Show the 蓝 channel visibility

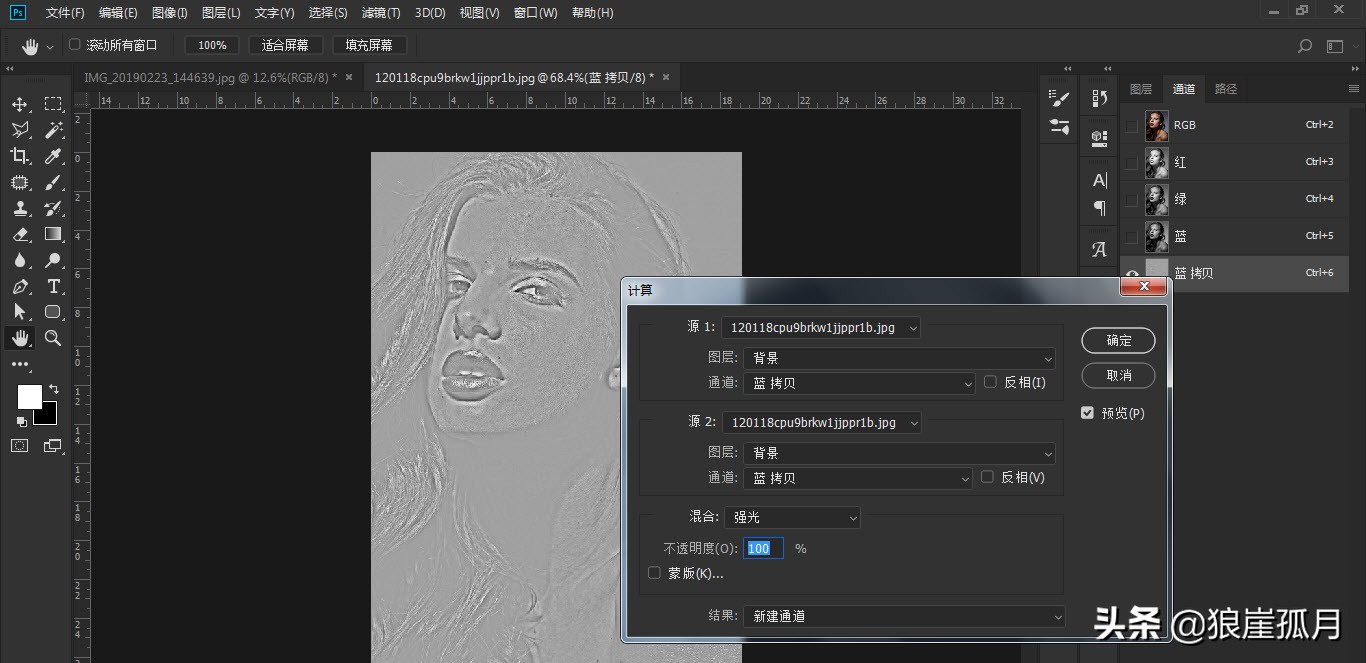click(x=1131, y=236)
